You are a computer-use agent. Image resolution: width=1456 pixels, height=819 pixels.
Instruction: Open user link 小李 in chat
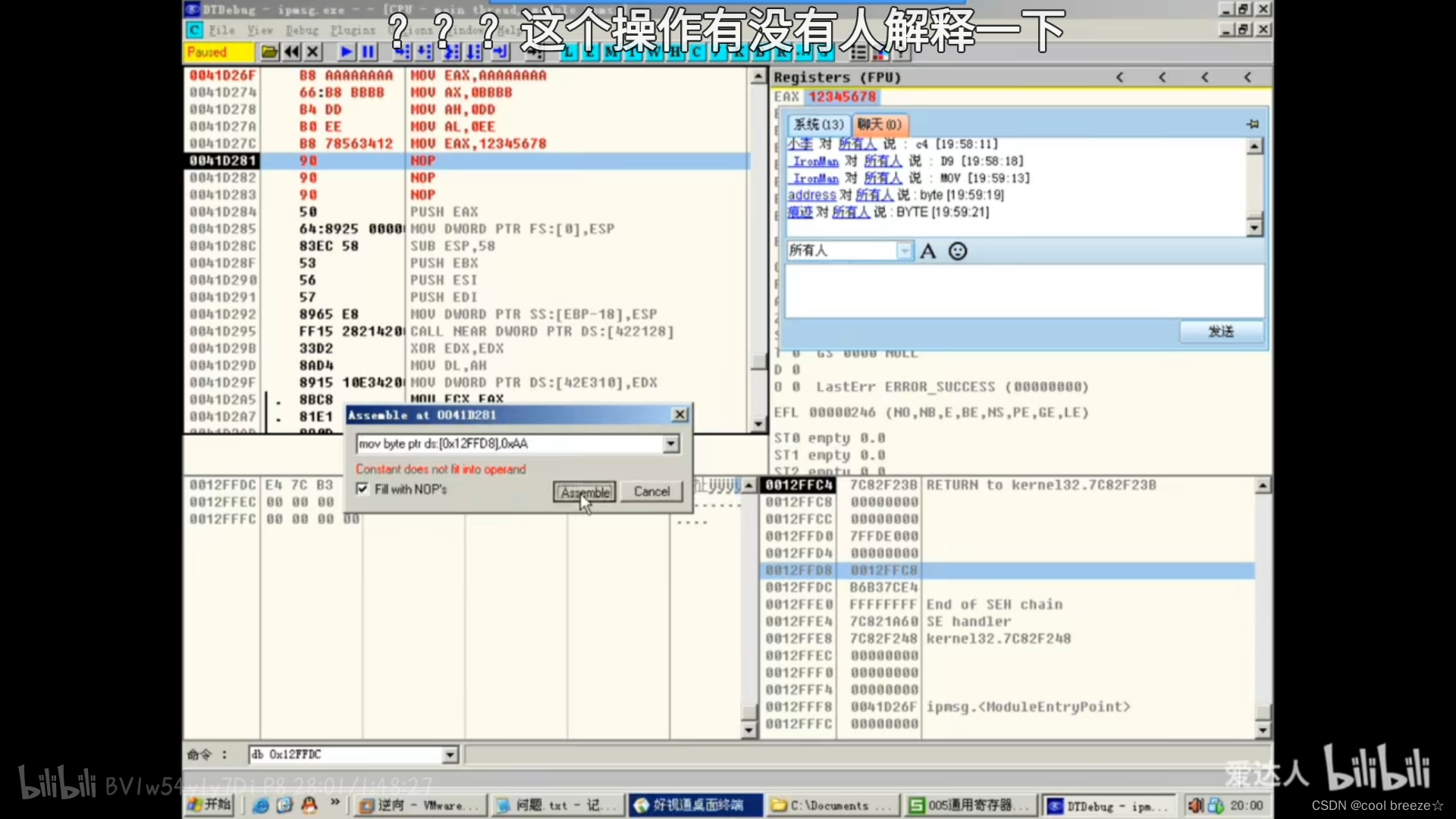[800, 144]
